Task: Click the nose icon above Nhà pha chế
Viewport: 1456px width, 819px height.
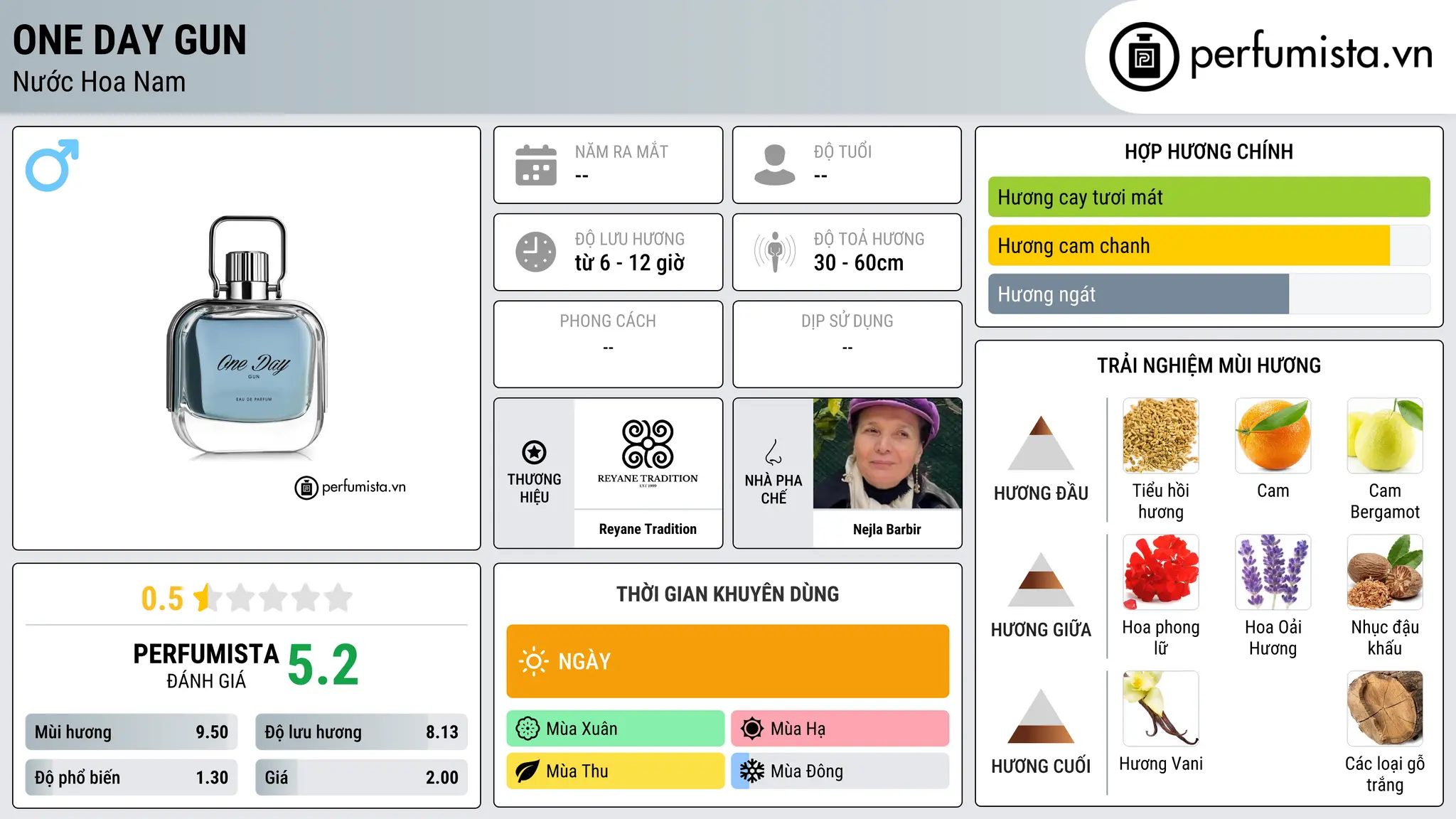Action: tap(773, 452)
